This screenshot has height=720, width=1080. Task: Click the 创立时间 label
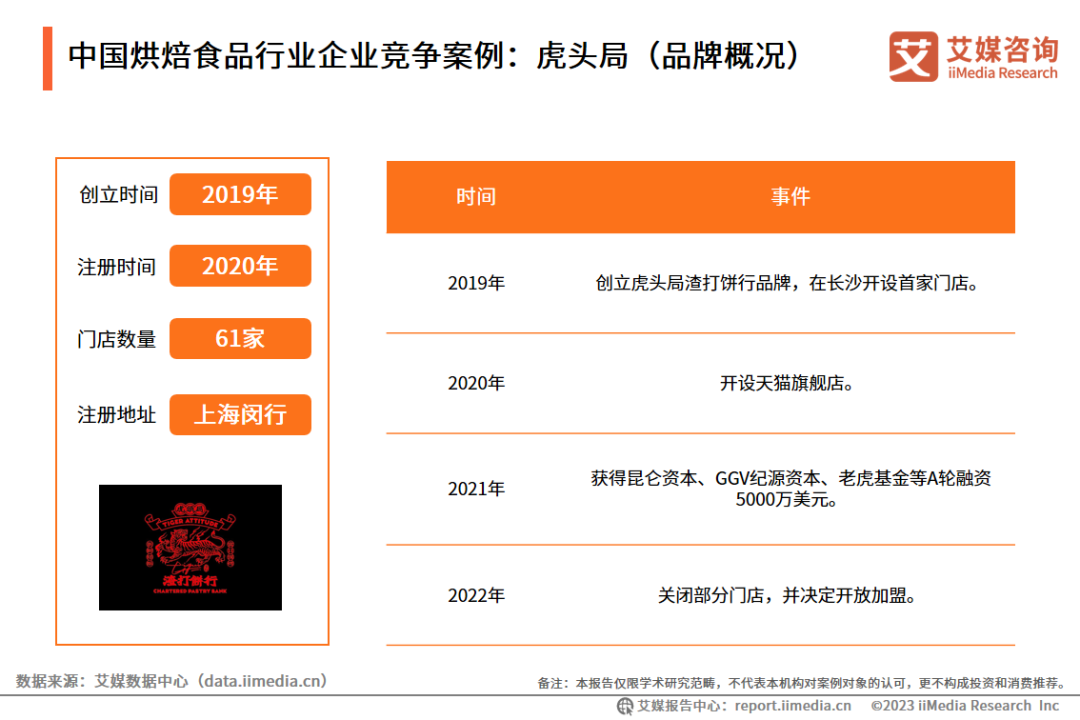click(x=118, y=195)
